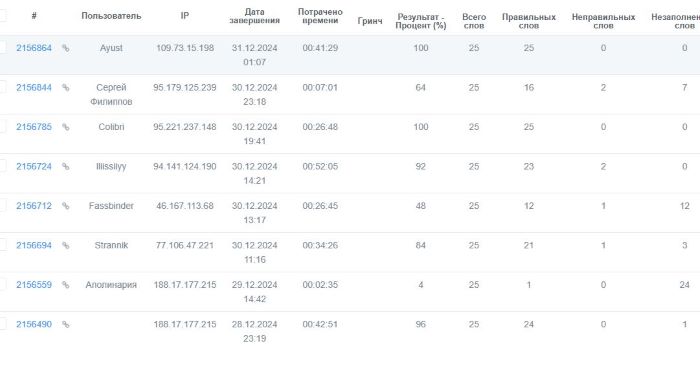Click the IP address 95.179.125.239
700x374 pixels.
click(185, 87)
